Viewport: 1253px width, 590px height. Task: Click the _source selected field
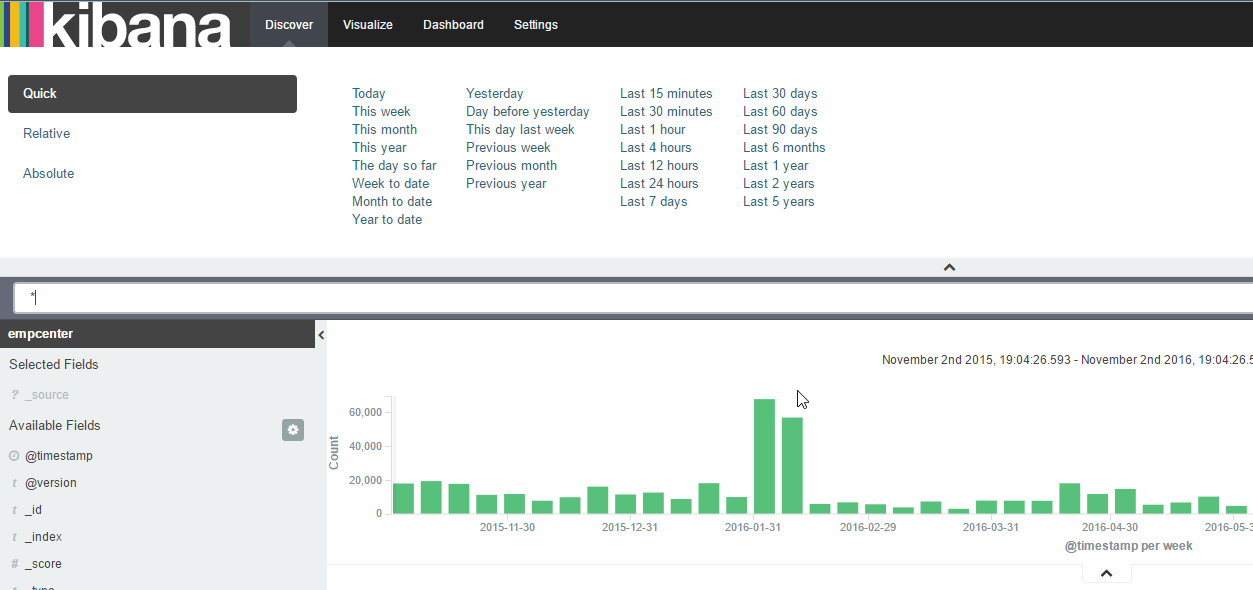coord(47,395)
